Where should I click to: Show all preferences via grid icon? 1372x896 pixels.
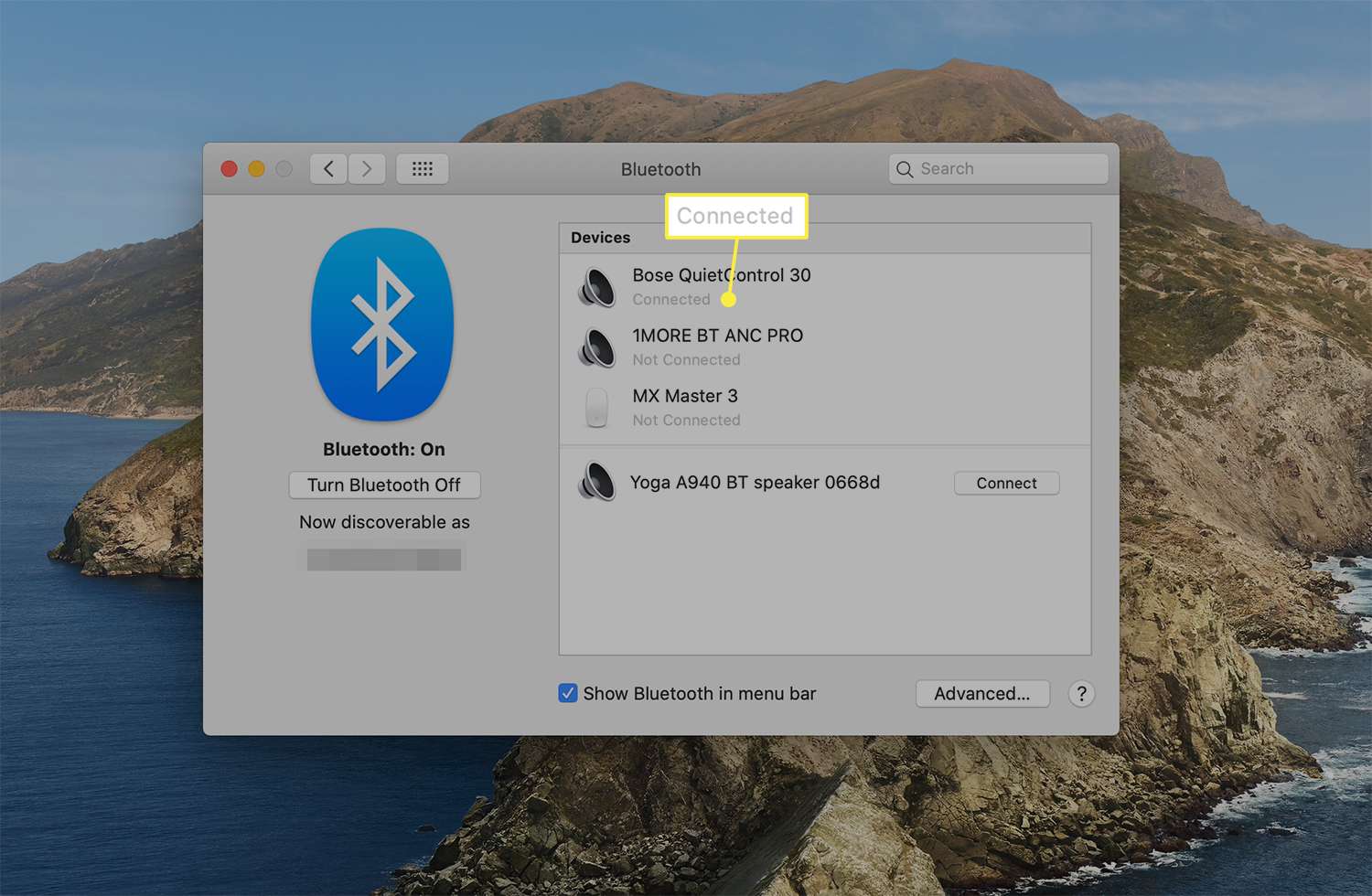pyautogui.click(x=423, y=169)
